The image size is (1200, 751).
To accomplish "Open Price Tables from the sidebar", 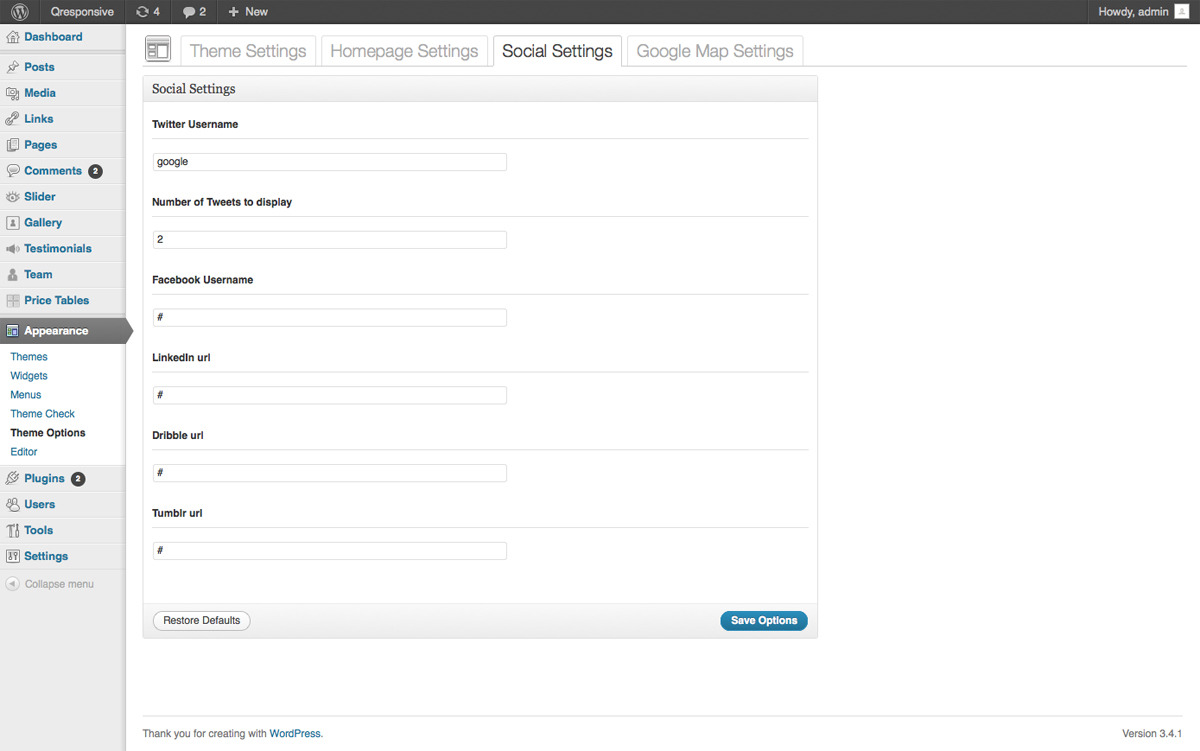I will [x=56, y=301].
